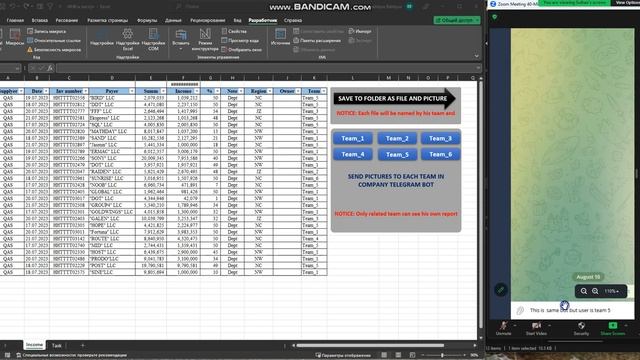
Task: Open the Date column filter dropdown
Action: tap(46, 91)
